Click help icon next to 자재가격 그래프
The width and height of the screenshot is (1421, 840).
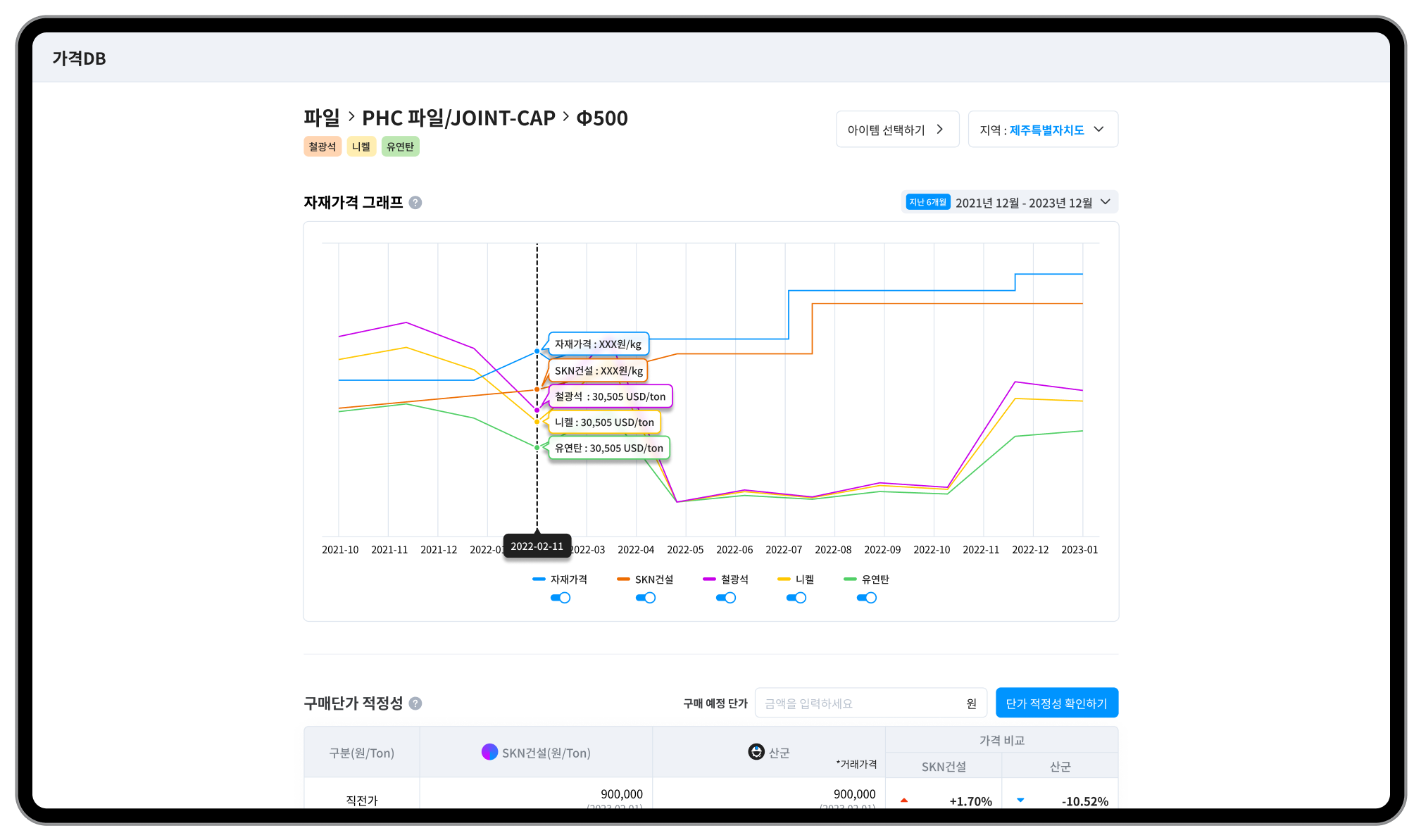[415, 203]
